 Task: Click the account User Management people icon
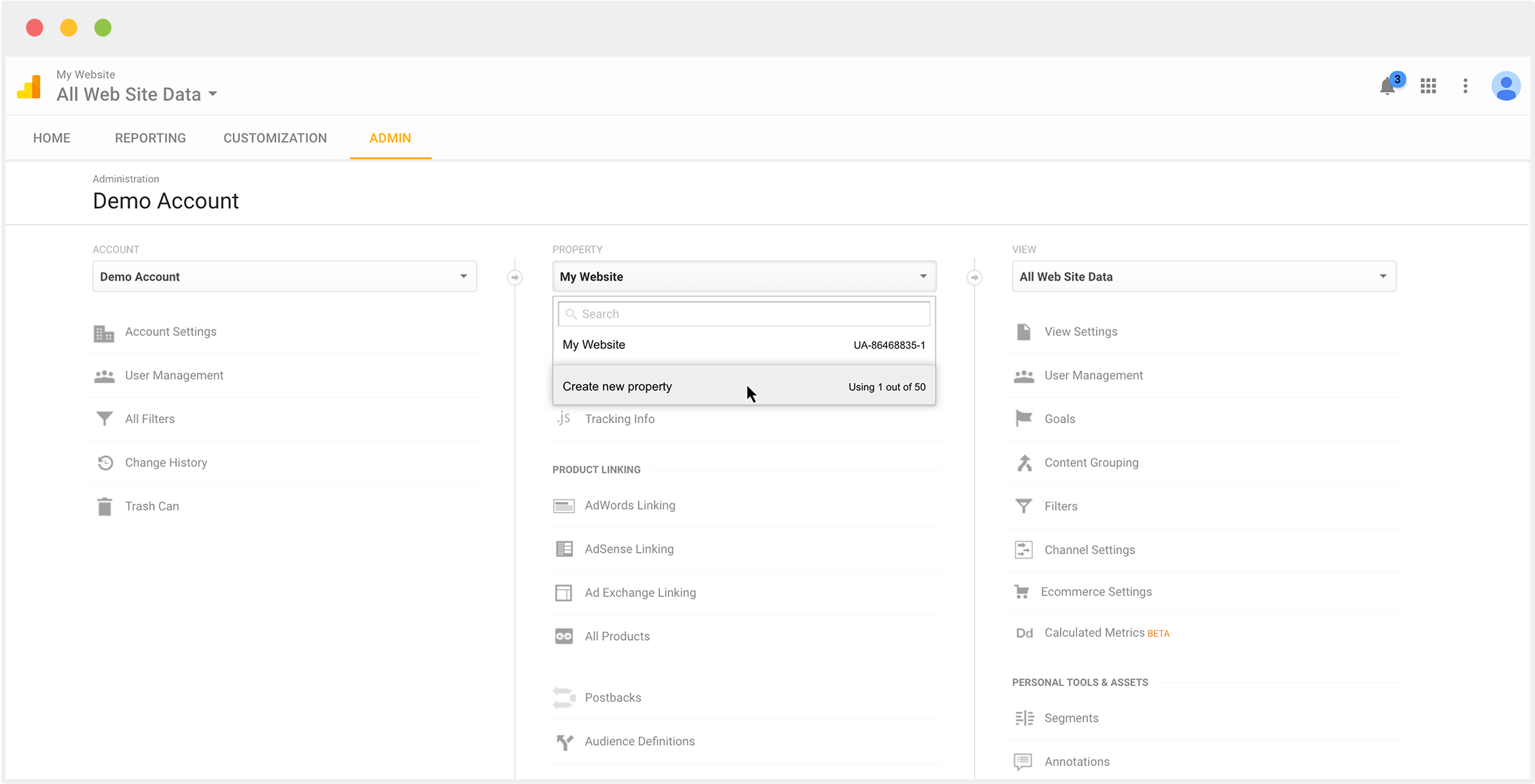105,376
